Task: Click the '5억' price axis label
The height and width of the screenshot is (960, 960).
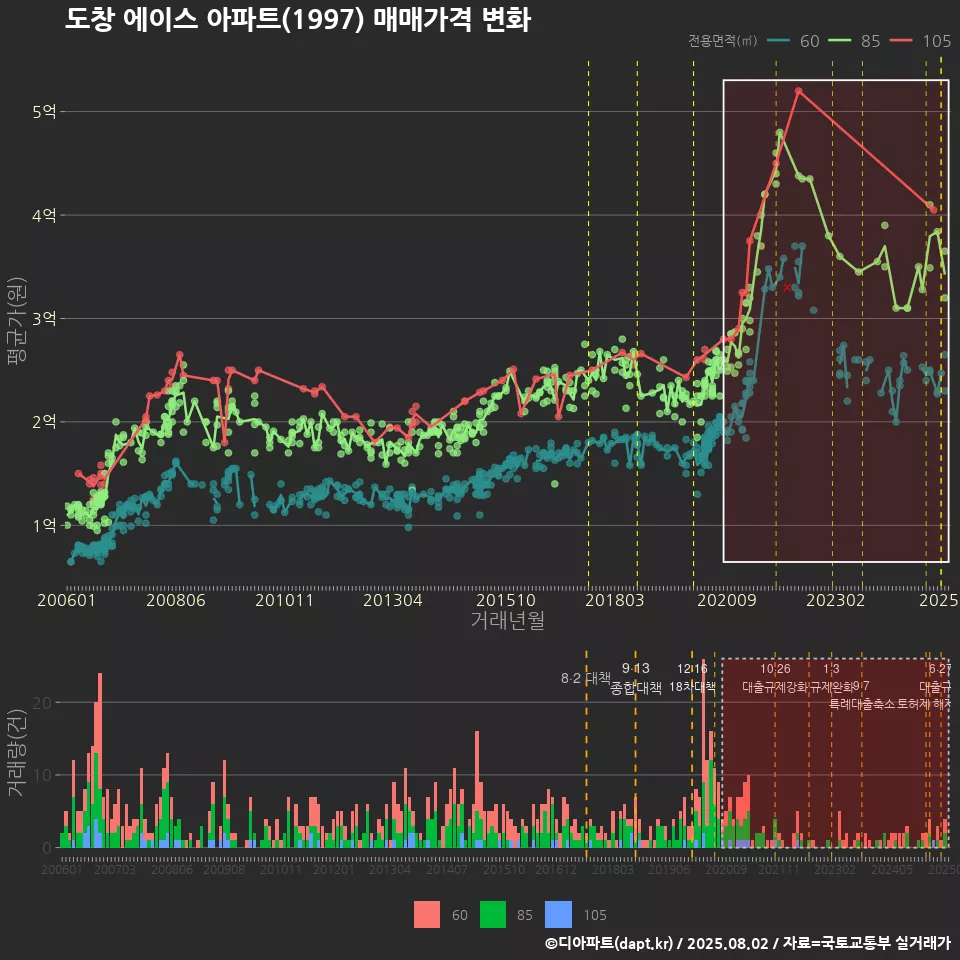Action: coord(45,111)
